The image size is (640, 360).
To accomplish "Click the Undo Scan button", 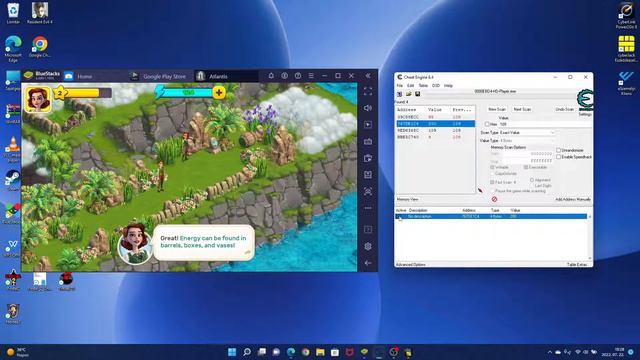I will point(564,109).
